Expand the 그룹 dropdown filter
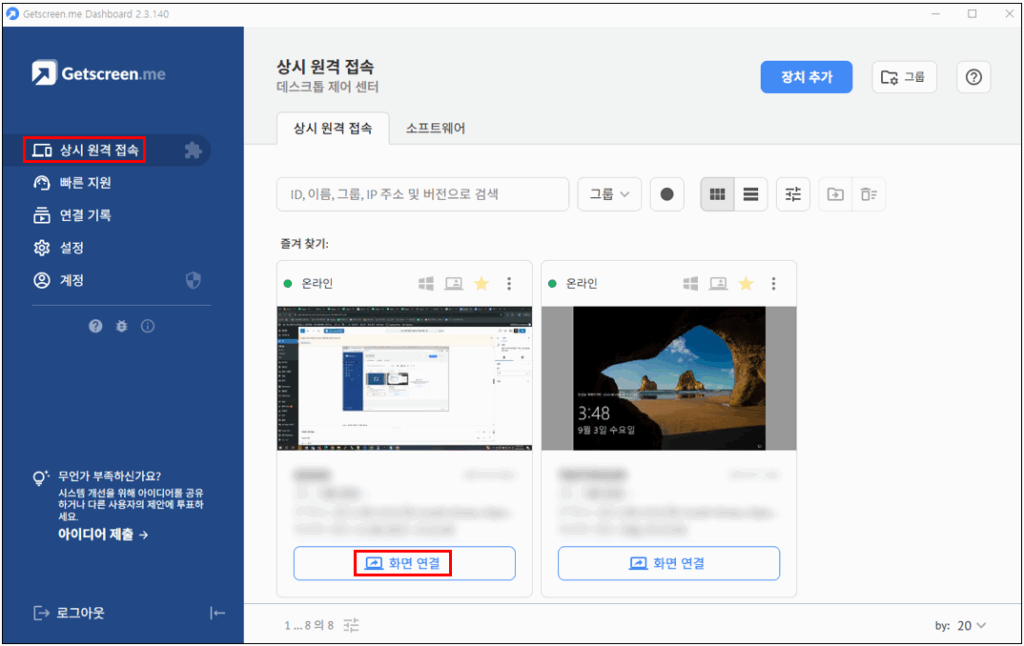Screen dimensions: 1024x646 [609, 195]
